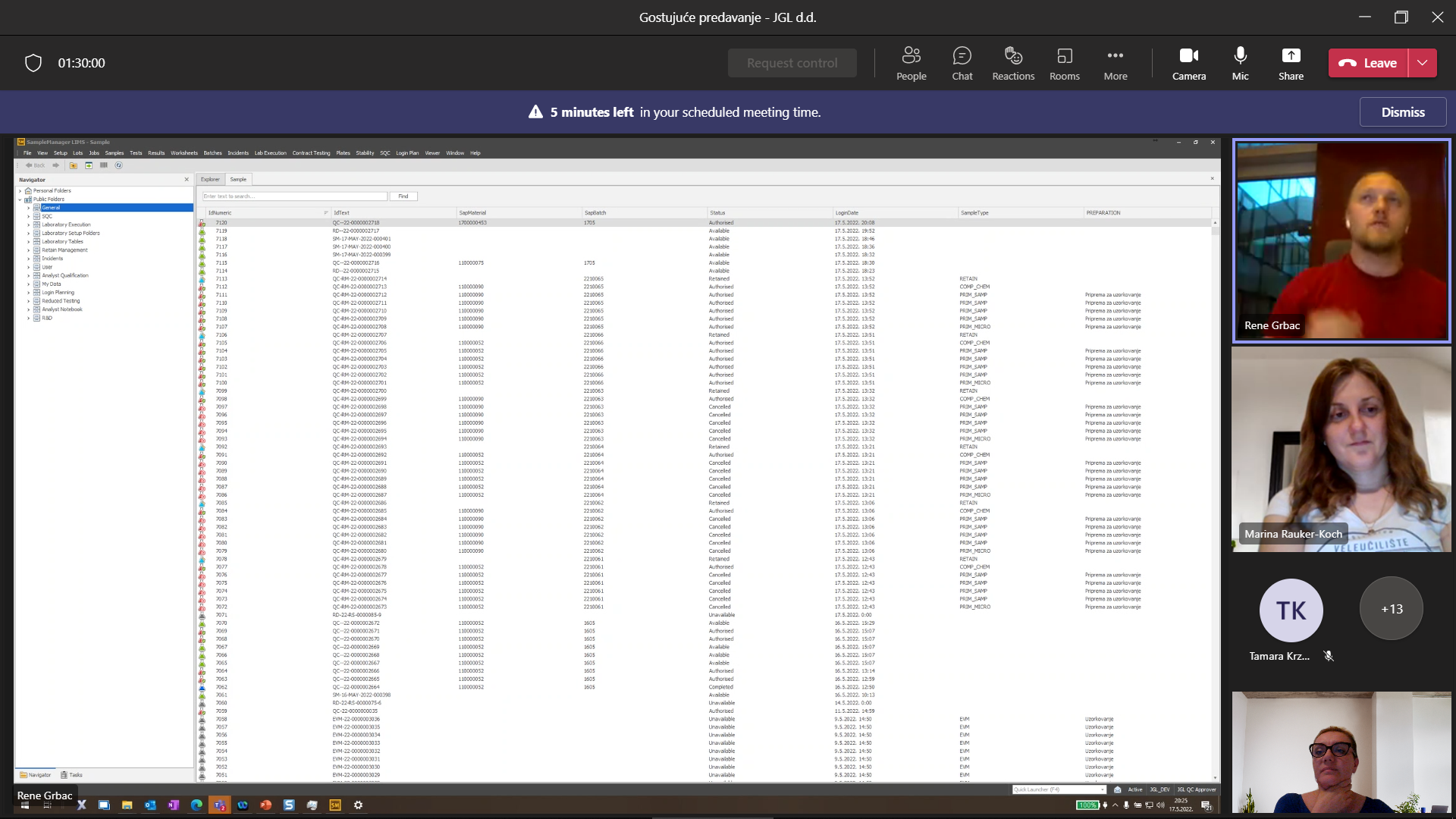Open Microsoft Edge from taskbar
The width and height of the screenshot is (1456, 819).
pos(196,805)
